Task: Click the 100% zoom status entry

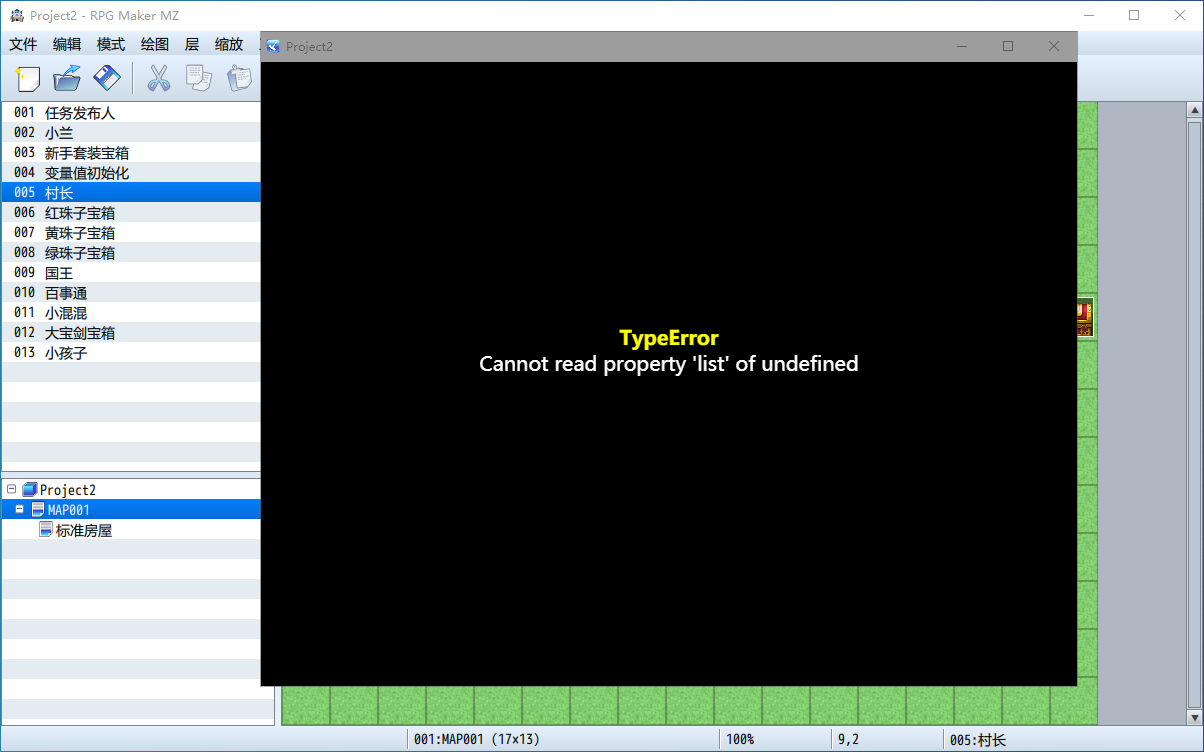Action: click(x=740, y=740)
